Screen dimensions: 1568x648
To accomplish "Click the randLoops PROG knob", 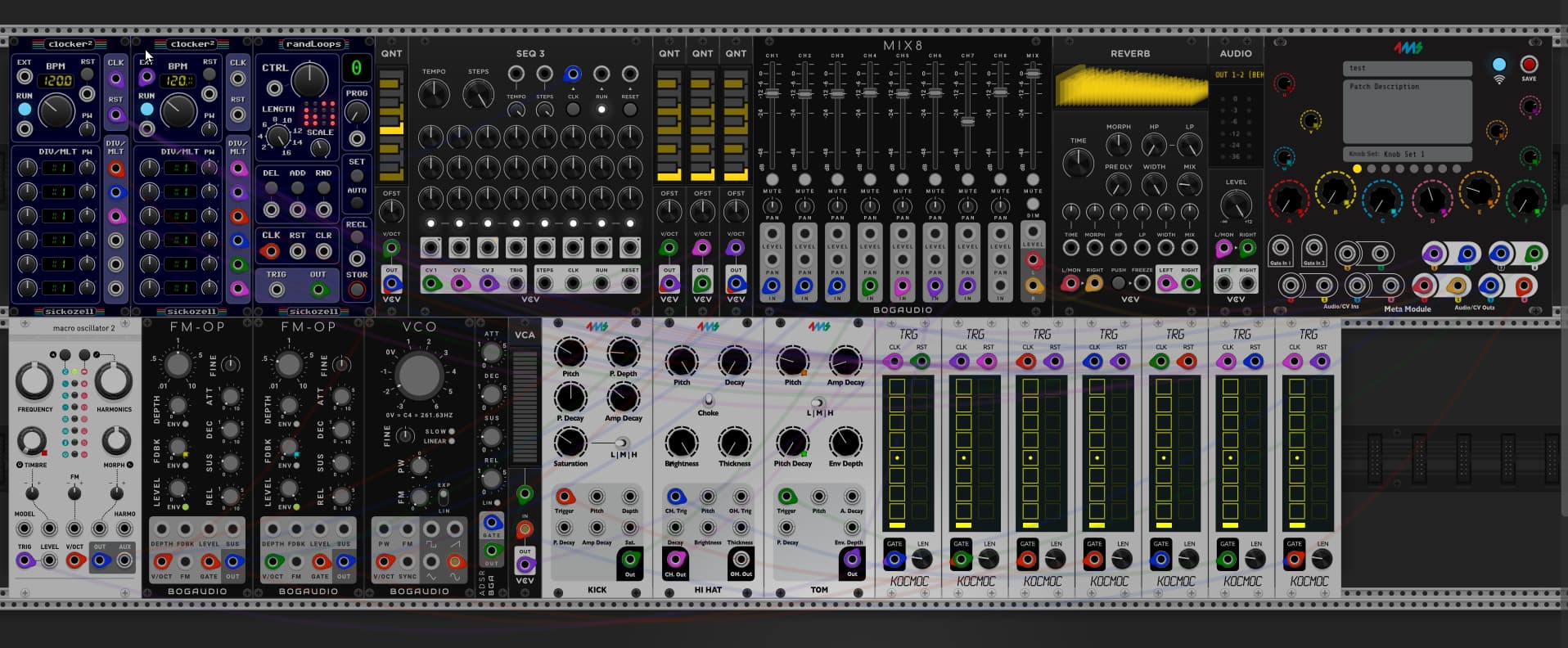I will point(357,113).
